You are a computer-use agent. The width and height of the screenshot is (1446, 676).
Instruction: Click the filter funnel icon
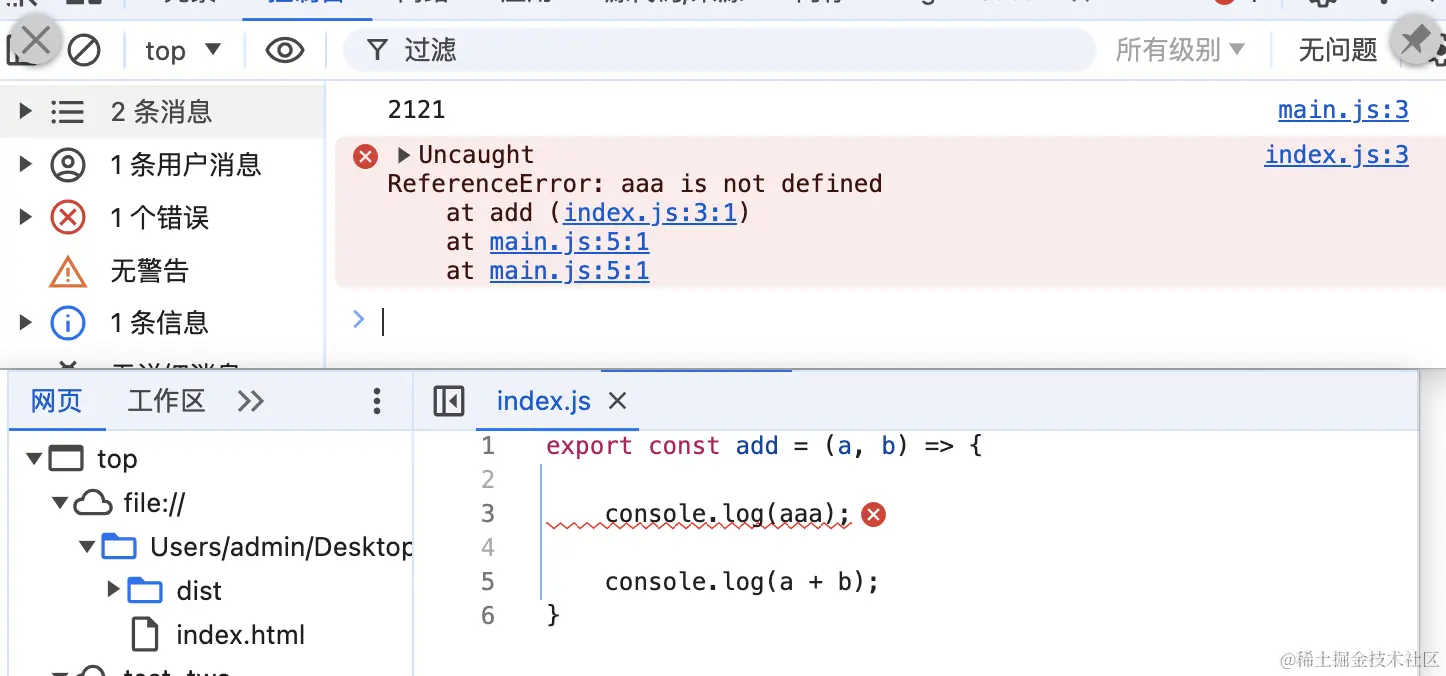click(377, 50)
